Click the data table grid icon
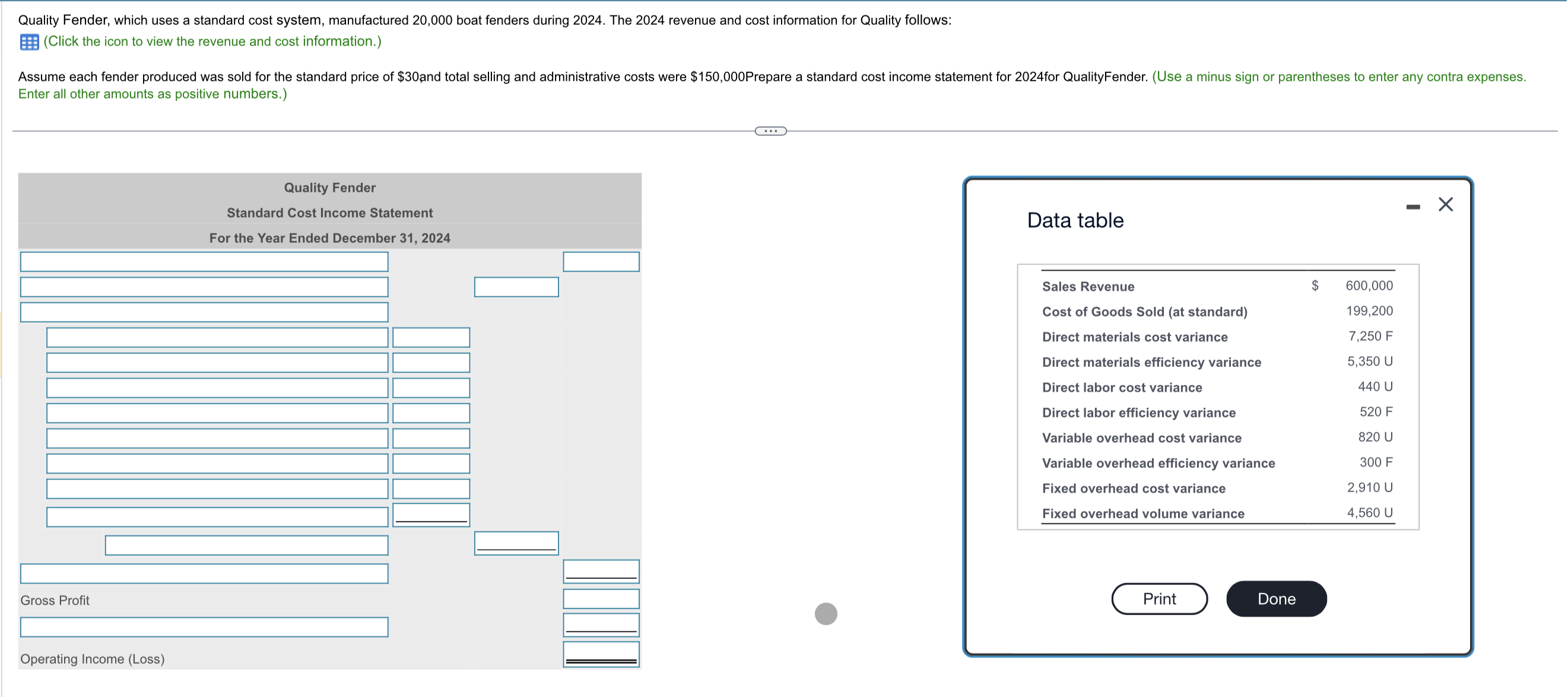This screenshot has height=697, width=1568. pos(28,42)
